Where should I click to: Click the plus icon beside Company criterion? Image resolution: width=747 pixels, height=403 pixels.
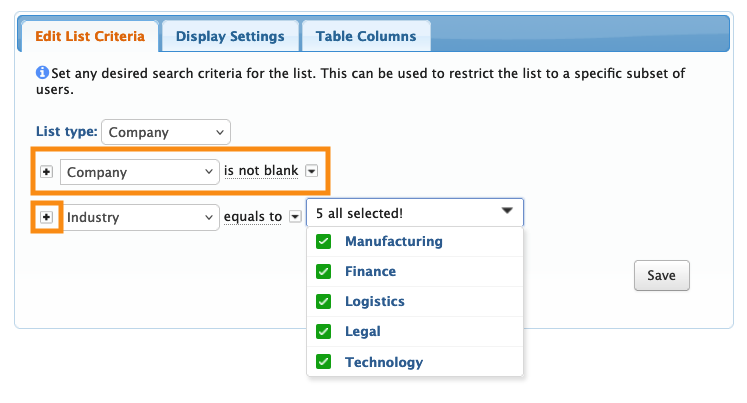coord(47,172)
